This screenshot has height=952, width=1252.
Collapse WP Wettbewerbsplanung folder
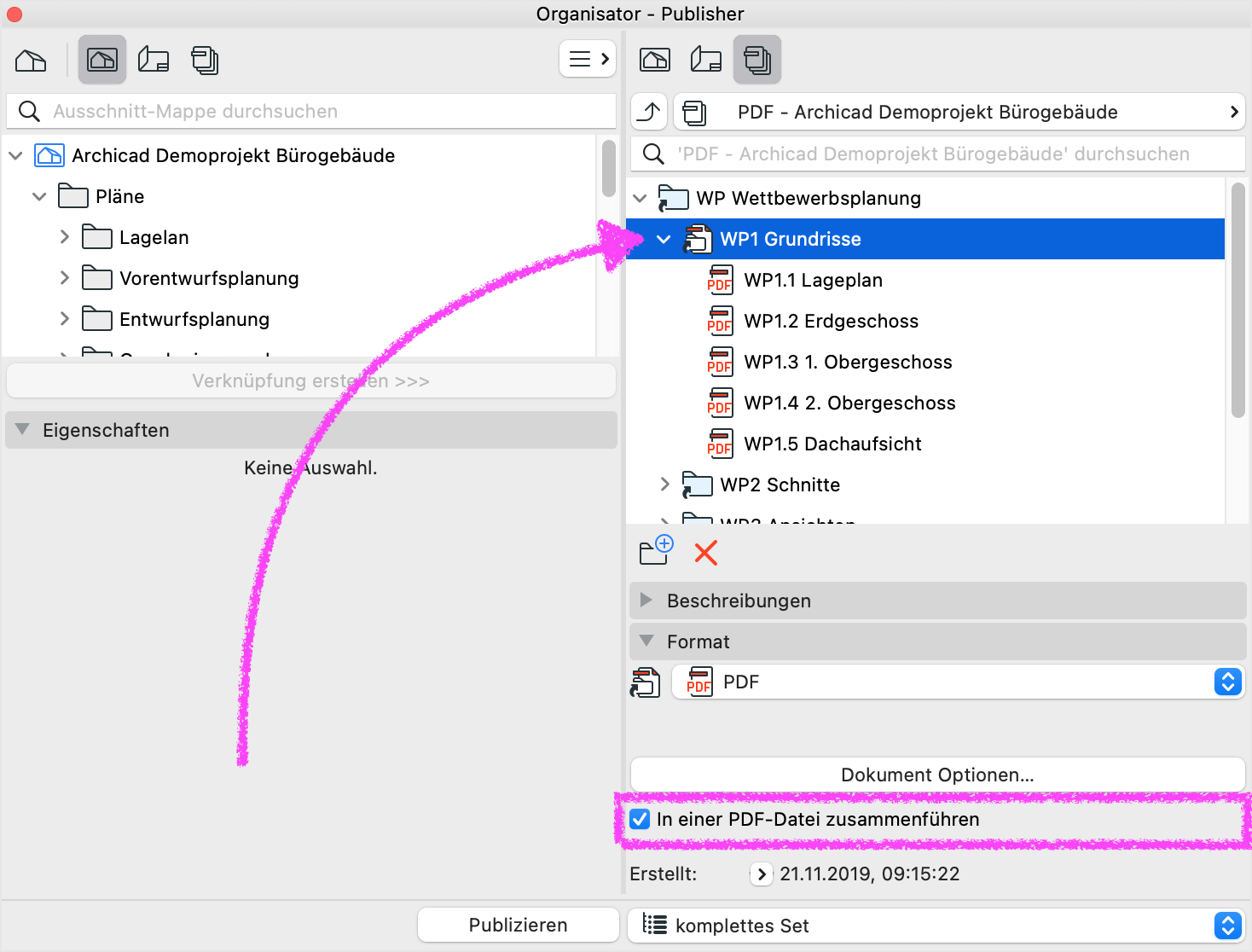(640, 198)
